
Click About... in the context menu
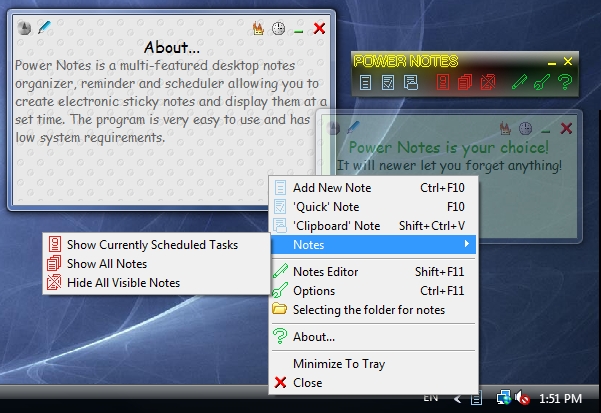[374, 337]
